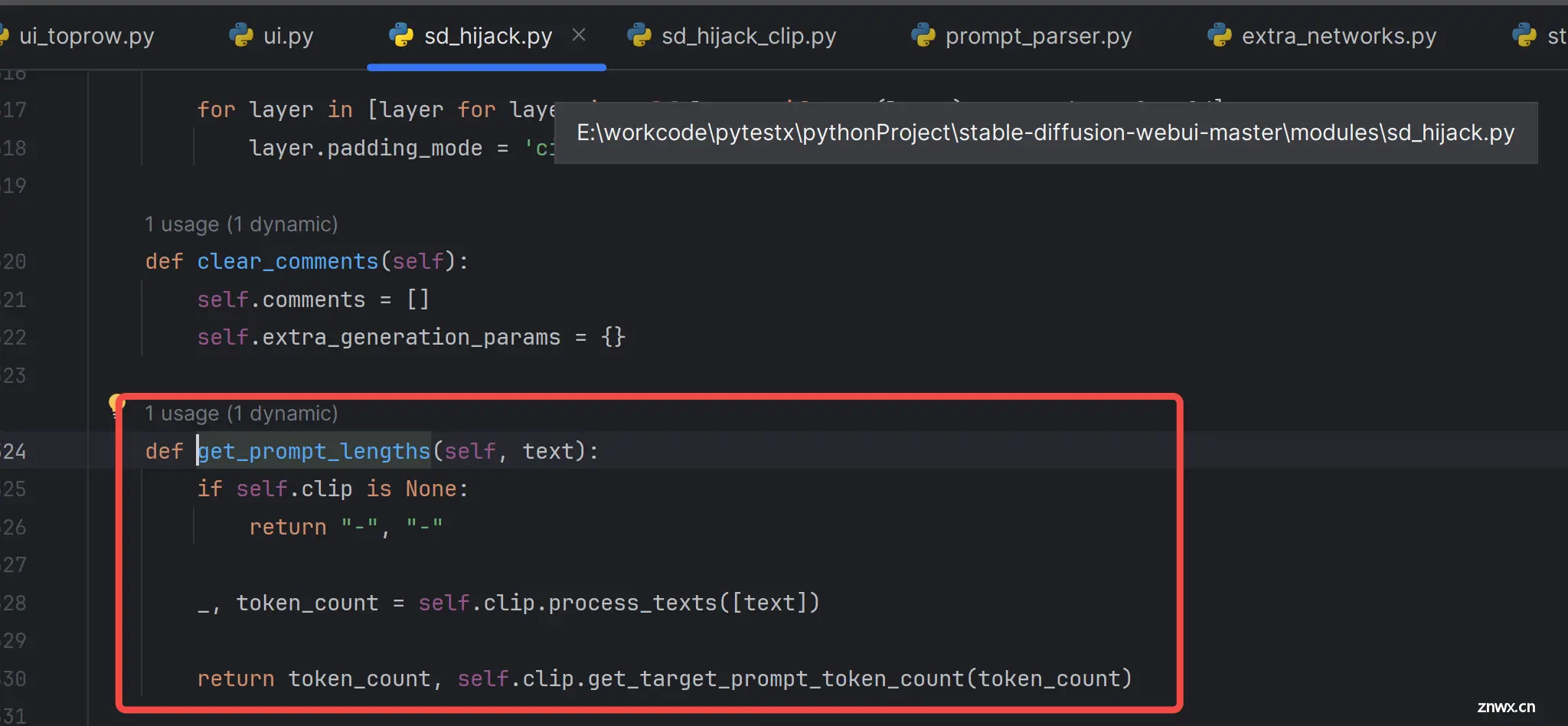Click the 'if self.clip is None:' line
Viewport: 1568px width, 726px height.
332,489
